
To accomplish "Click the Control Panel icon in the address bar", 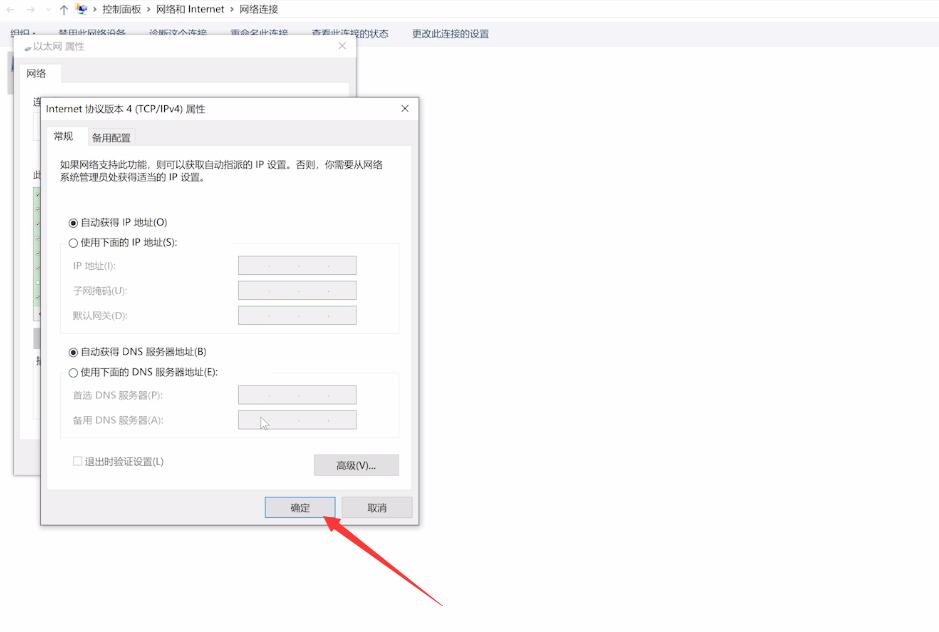I will (x=81, y=9).
